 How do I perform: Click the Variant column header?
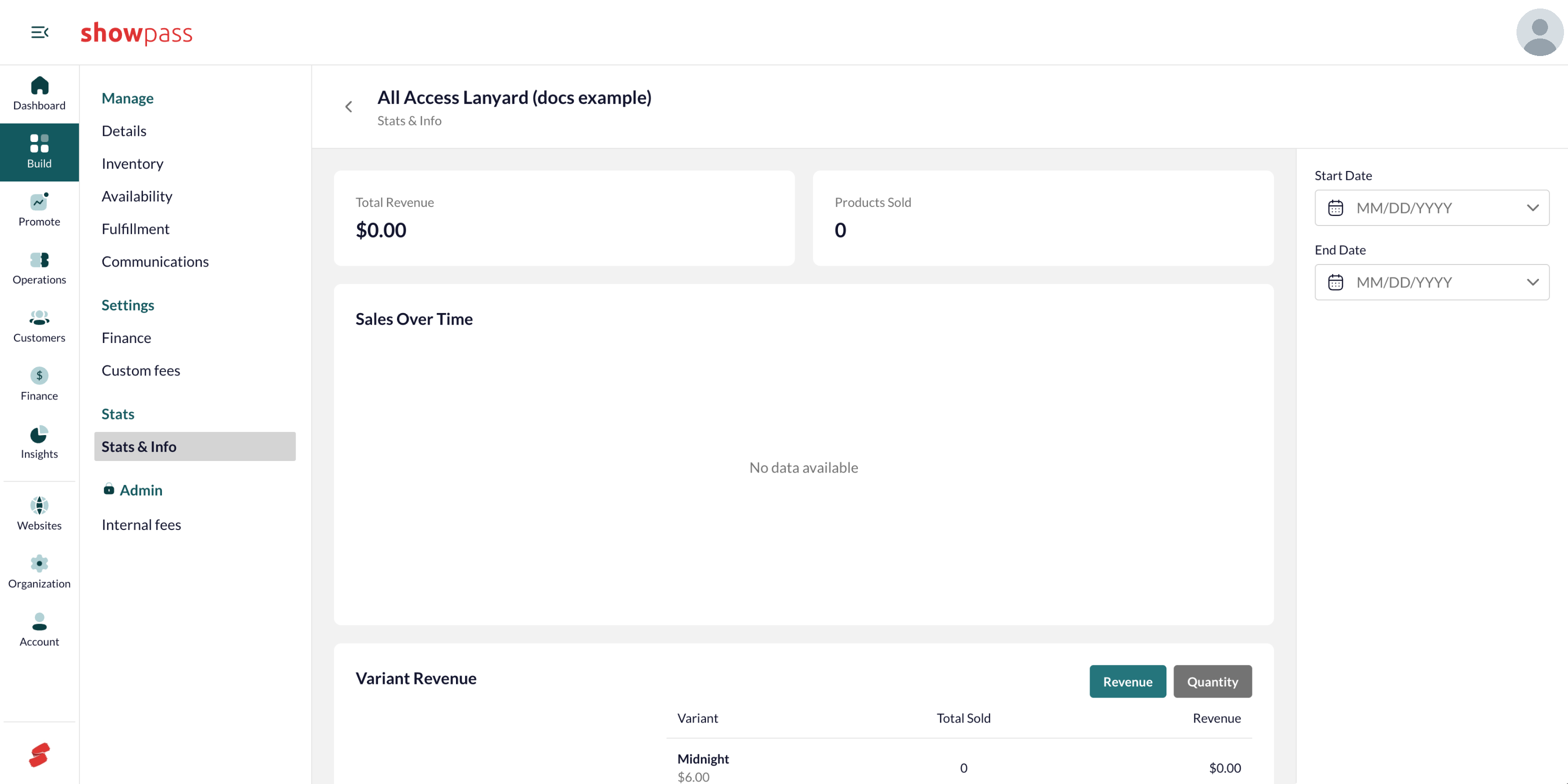point(697,718)
